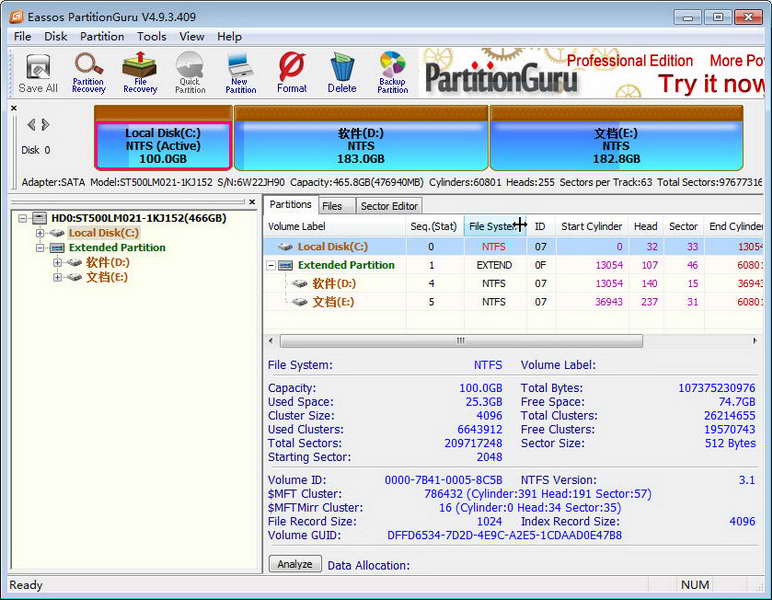Collapse the HD0:ST500LM021 disk tree node

22,218
